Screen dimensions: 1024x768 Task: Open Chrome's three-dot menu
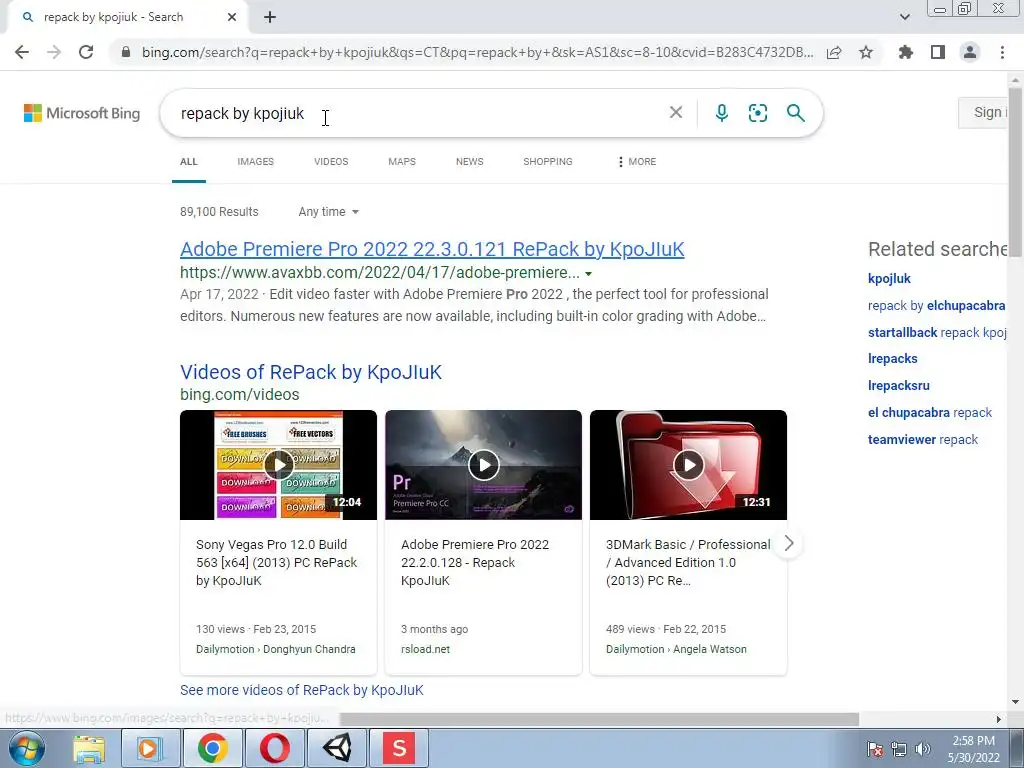pos(1002,52)
